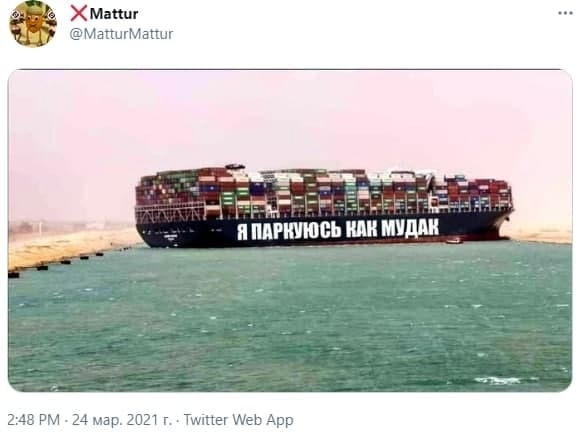The image size is (581, 436).
Task: Click the ship's bow wedged in the bank
Action: pyautogui.click(x=502, y=225)
